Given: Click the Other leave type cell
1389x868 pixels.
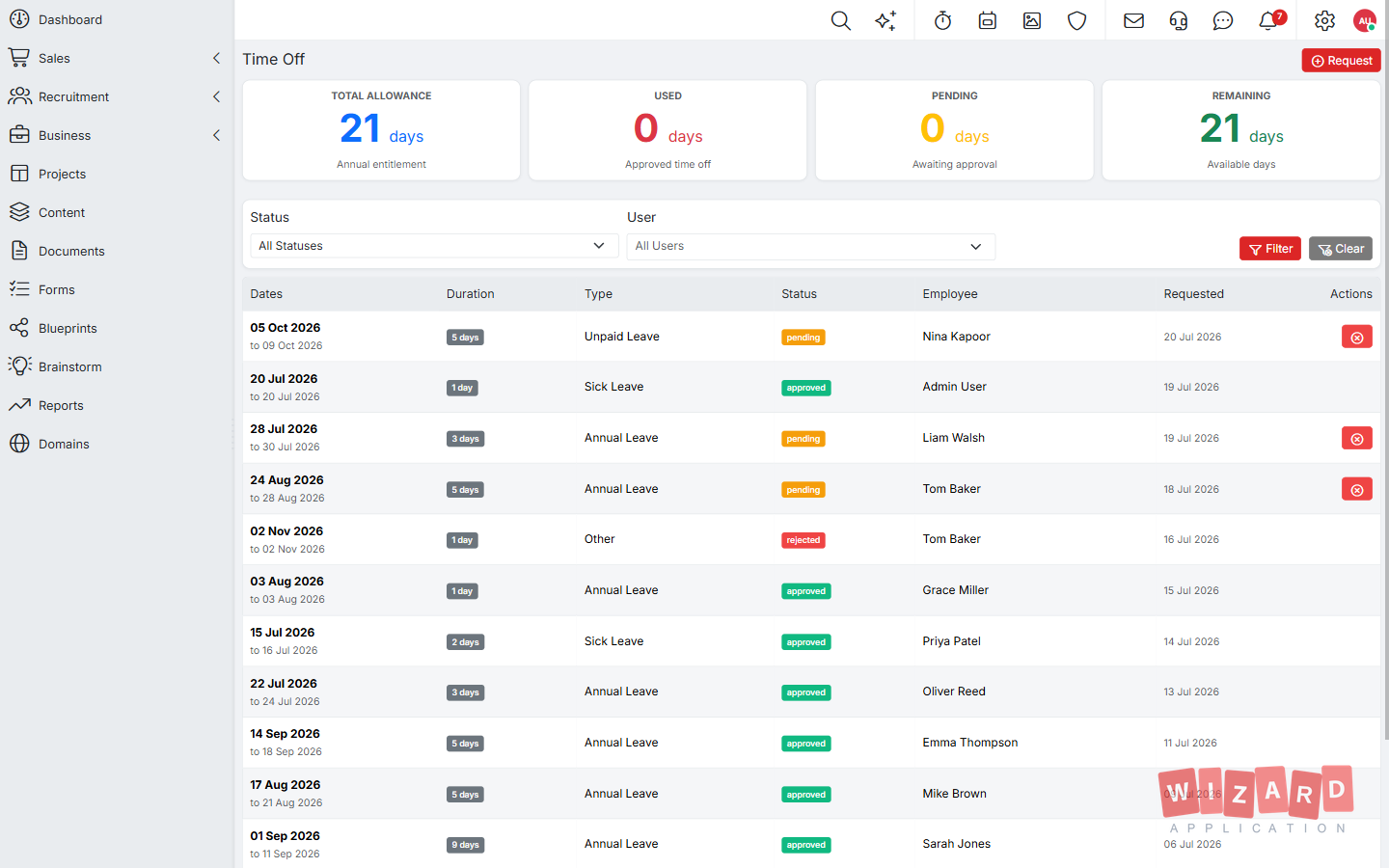Looking at the screenshot, I should point(599,539).
